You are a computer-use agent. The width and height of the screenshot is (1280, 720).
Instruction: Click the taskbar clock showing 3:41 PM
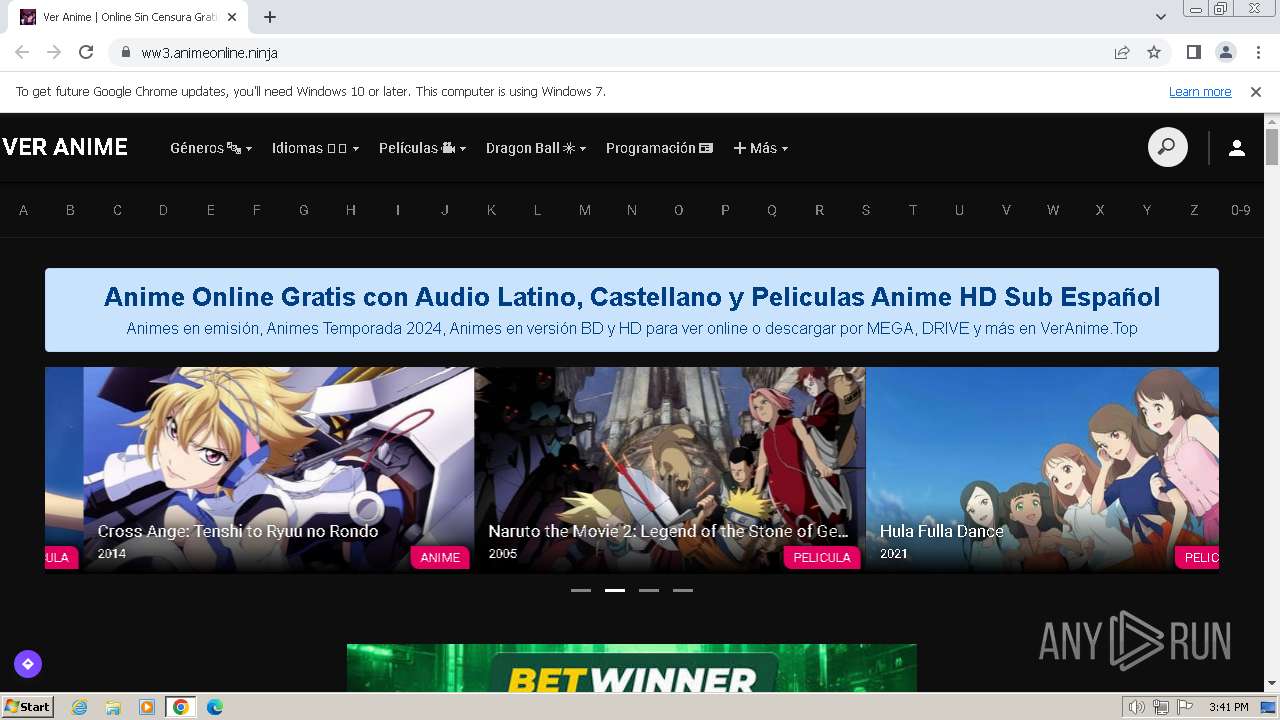click(1228, 707)
